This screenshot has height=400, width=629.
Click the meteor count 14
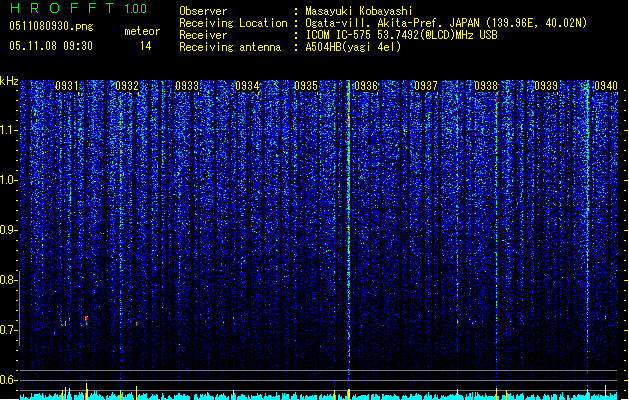[x=146, y=46]
